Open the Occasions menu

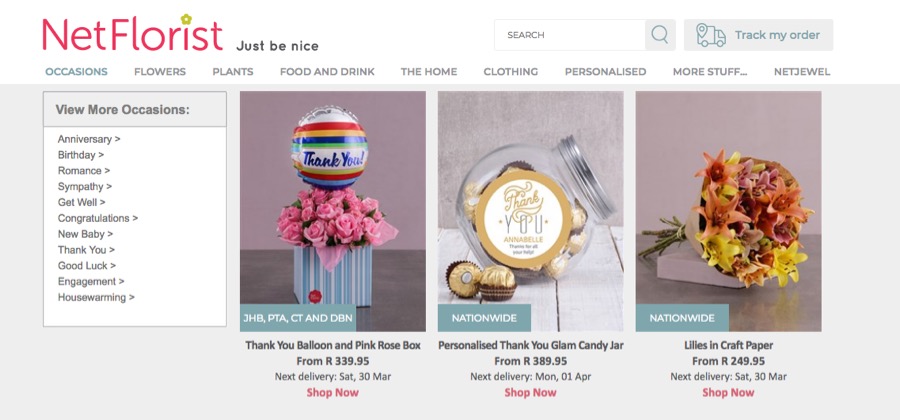[76, 72]
